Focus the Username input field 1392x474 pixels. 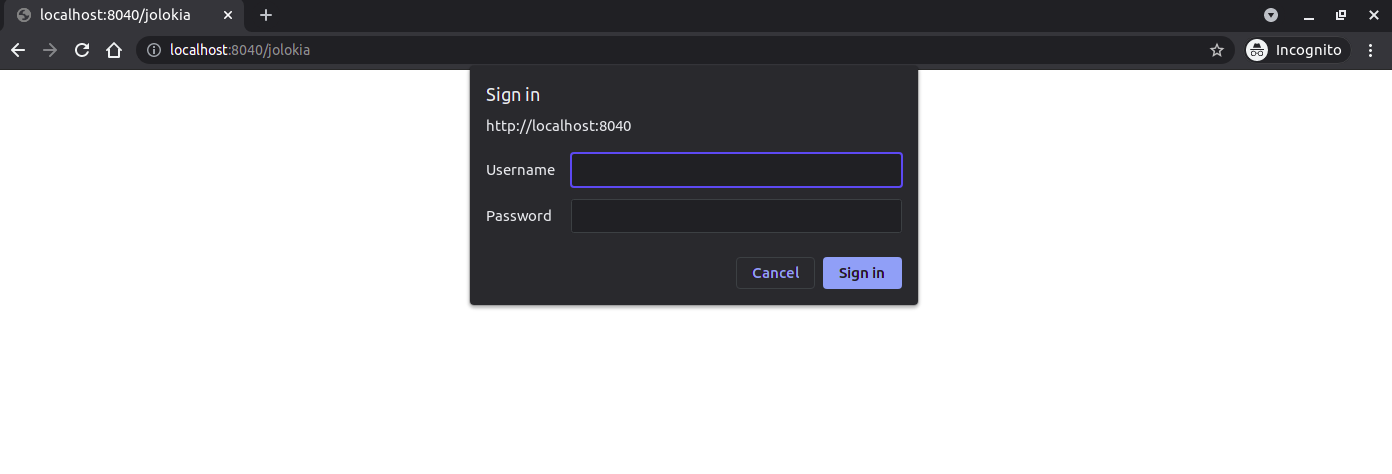pos(736,170)
